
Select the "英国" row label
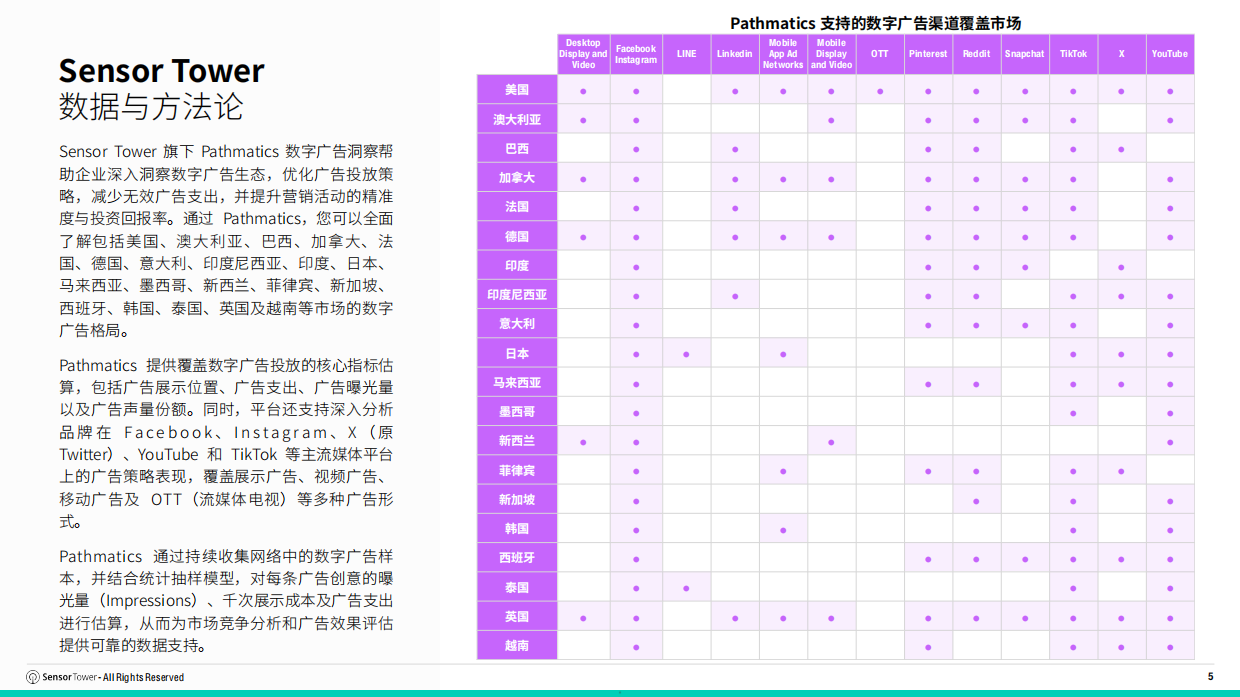[x=517, y=617]
